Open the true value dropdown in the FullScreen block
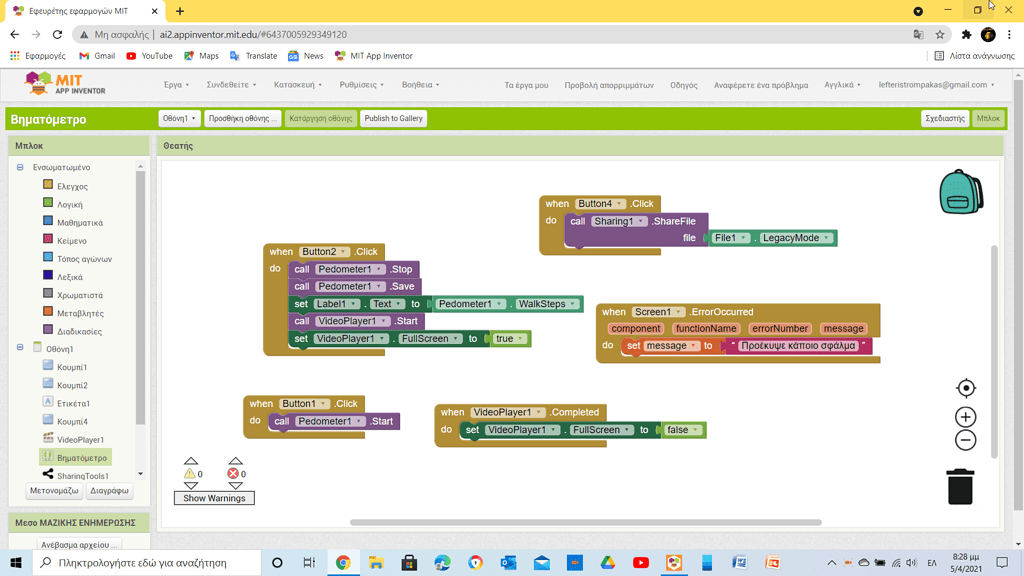This screenshot has width=1024, height=576. pos(521,339)
